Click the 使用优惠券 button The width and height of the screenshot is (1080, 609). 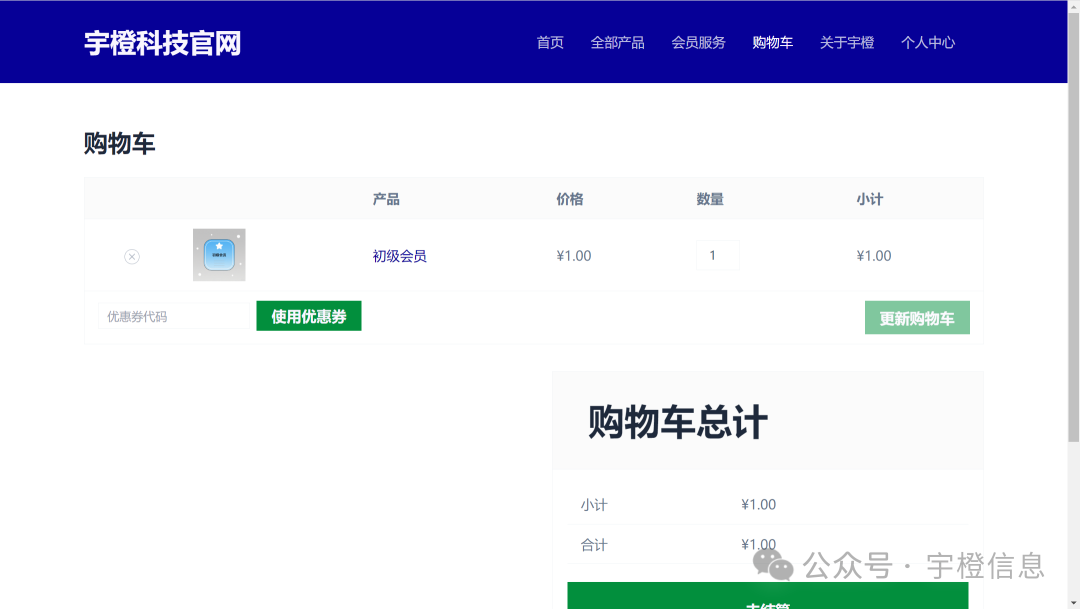[308, 315]
